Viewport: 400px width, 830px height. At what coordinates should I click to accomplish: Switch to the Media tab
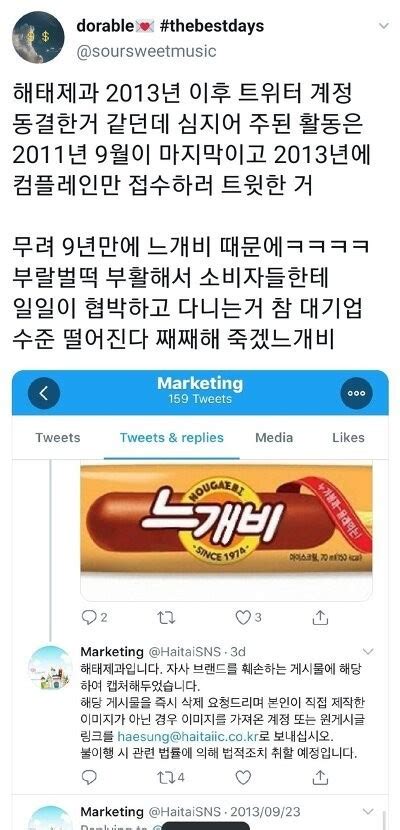pos(274,438)
